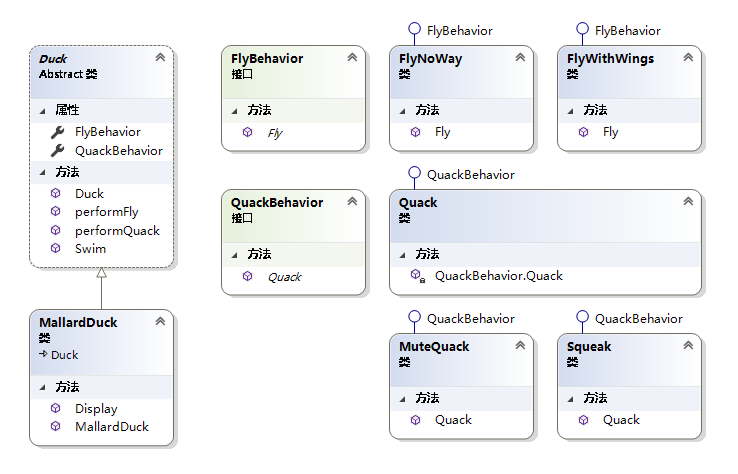
Task: Click the performFly method cube icon
Action: point(57,212)
